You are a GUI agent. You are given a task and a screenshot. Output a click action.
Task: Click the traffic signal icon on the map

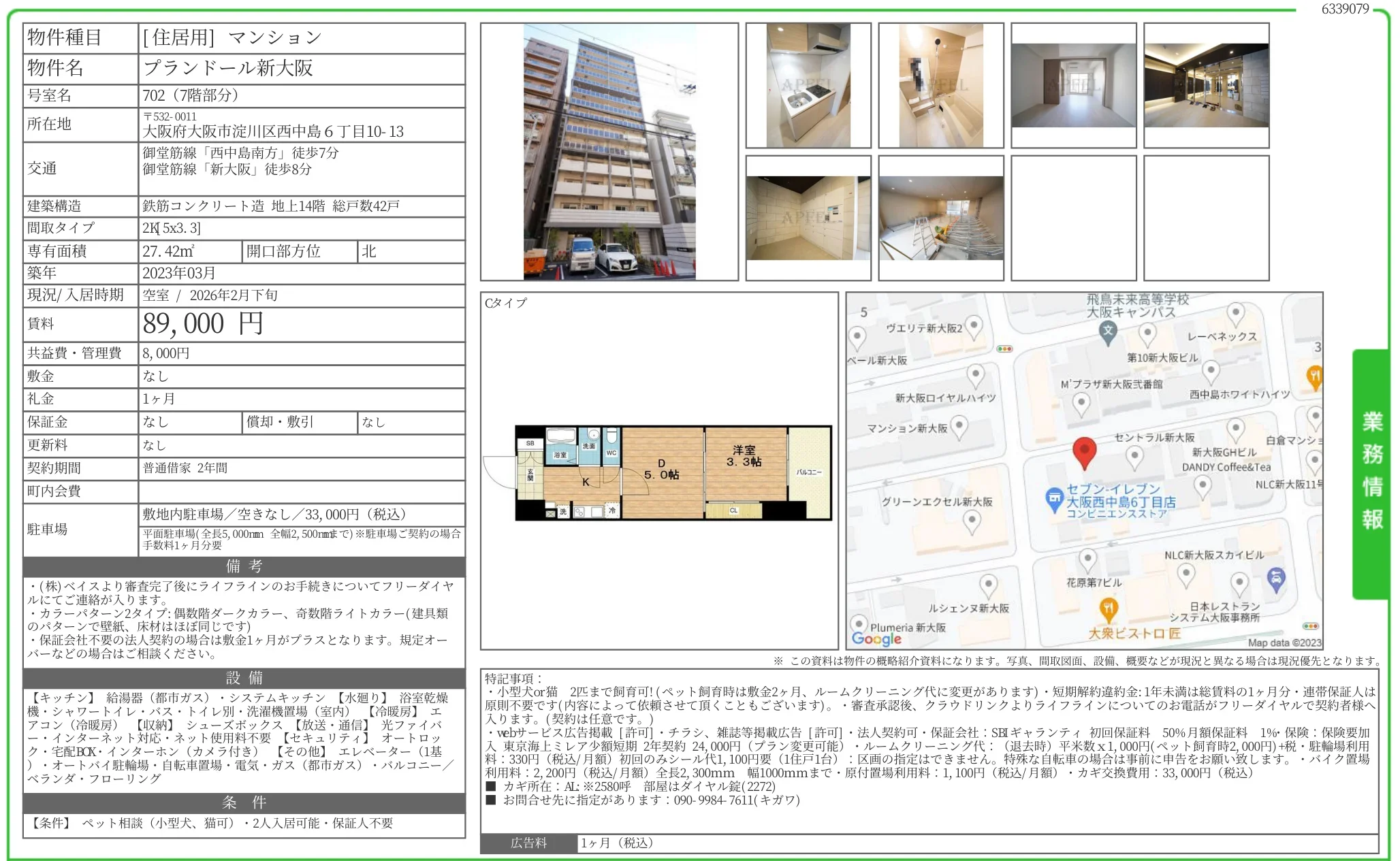pyautogui.click(x=1004, y=349)
